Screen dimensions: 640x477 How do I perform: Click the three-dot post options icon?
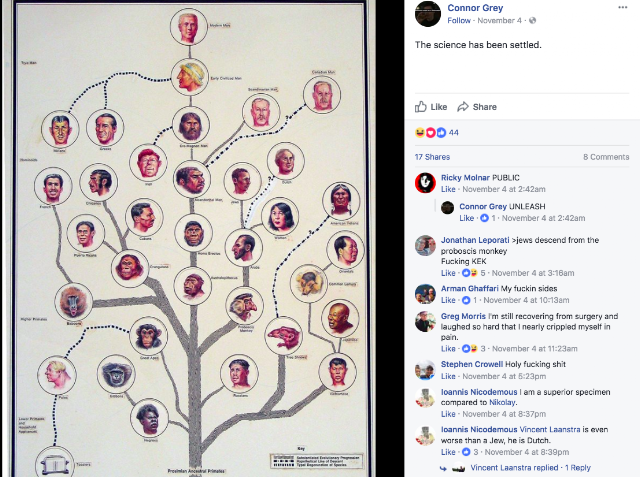(x=622, y=7)
